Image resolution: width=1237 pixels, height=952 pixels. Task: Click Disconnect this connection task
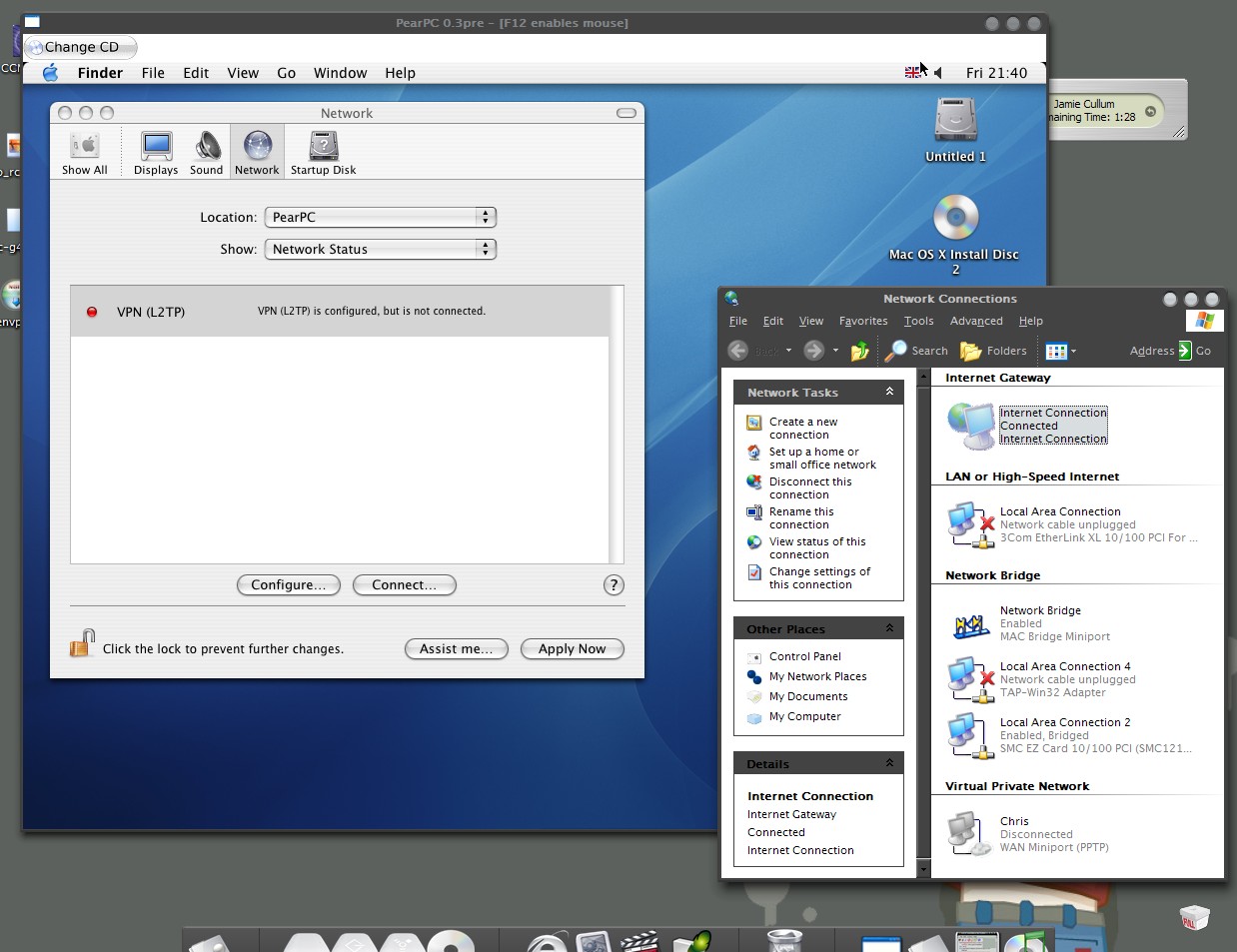810,488
